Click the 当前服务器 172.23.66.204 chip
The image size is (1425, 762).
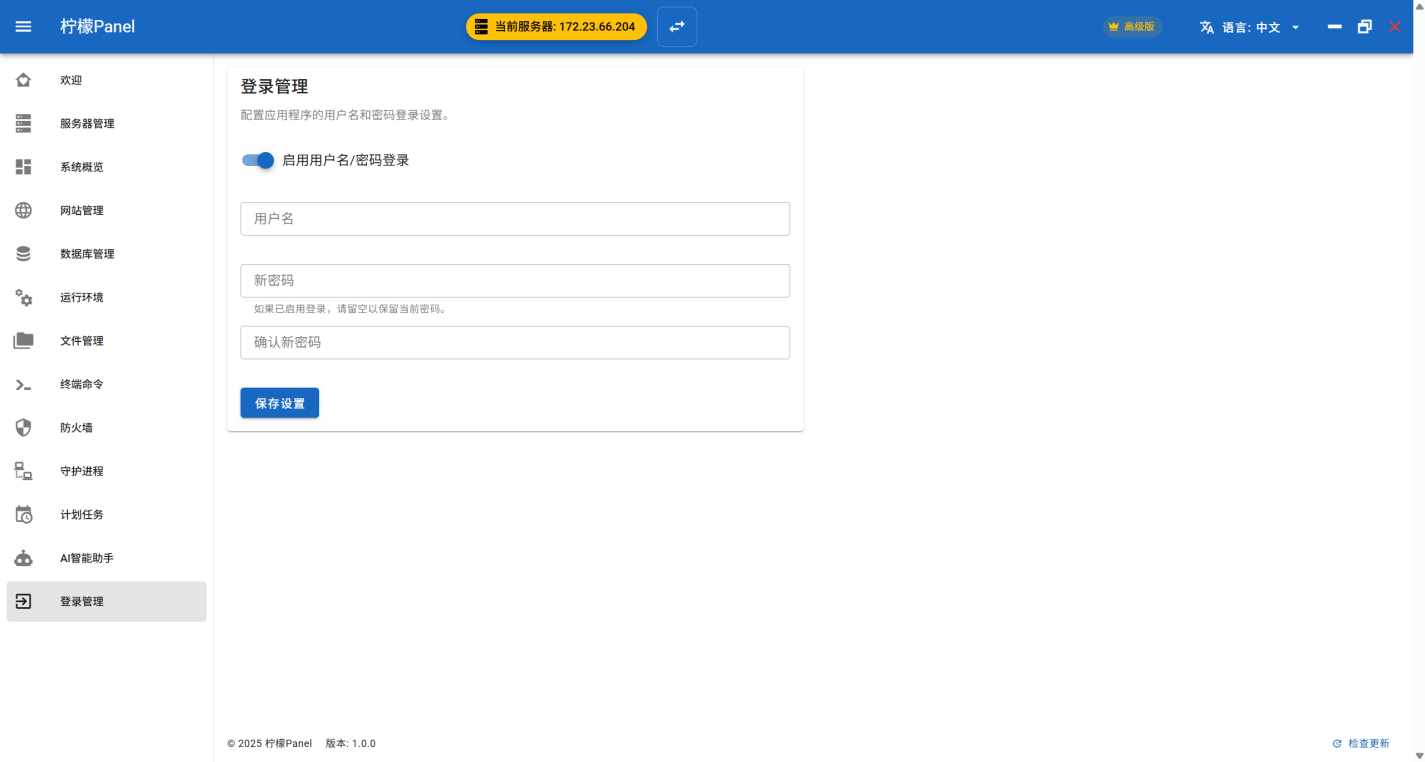coord(556,27)
